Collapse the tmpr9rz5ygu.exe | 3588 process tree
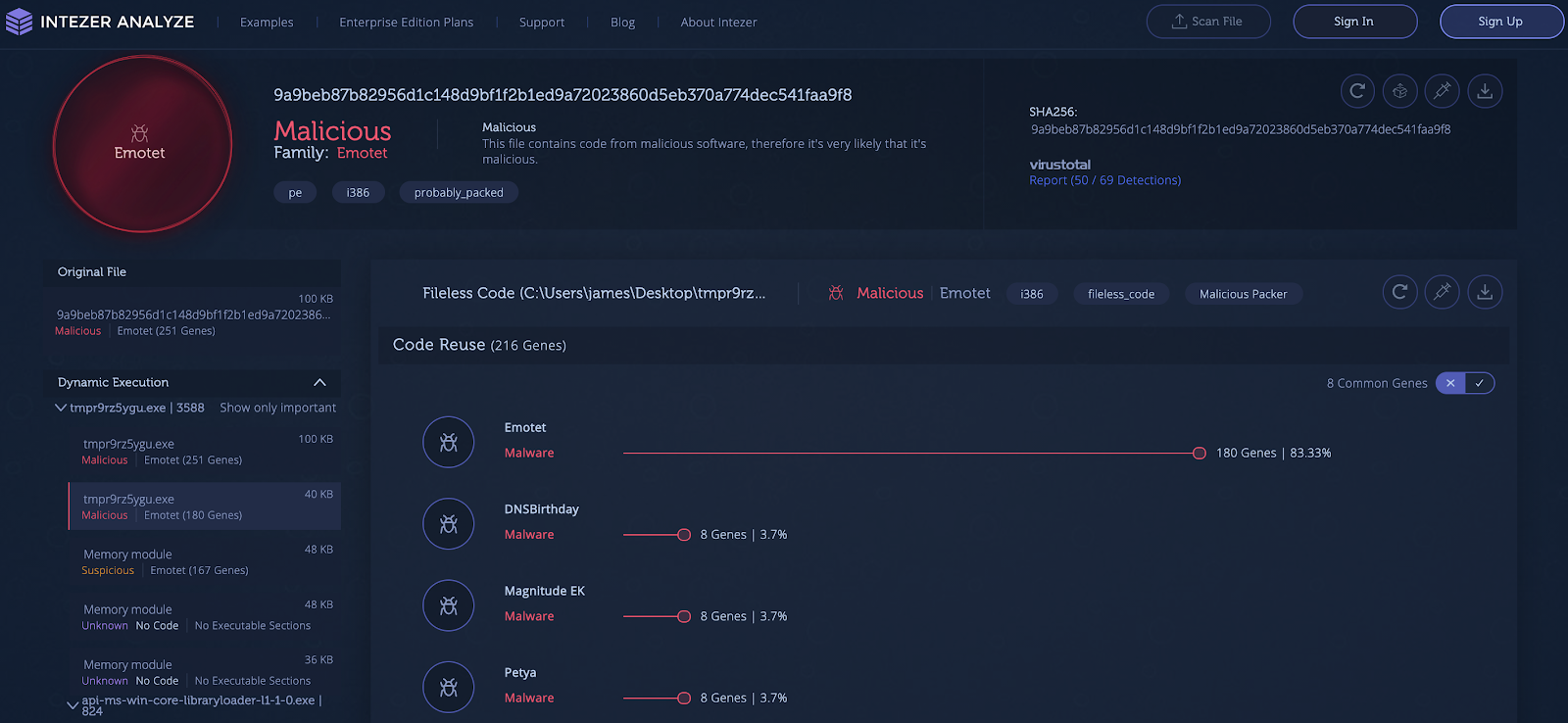Image resolution: width=1568 pixels, height=723 pixels. tap(61, 408)
